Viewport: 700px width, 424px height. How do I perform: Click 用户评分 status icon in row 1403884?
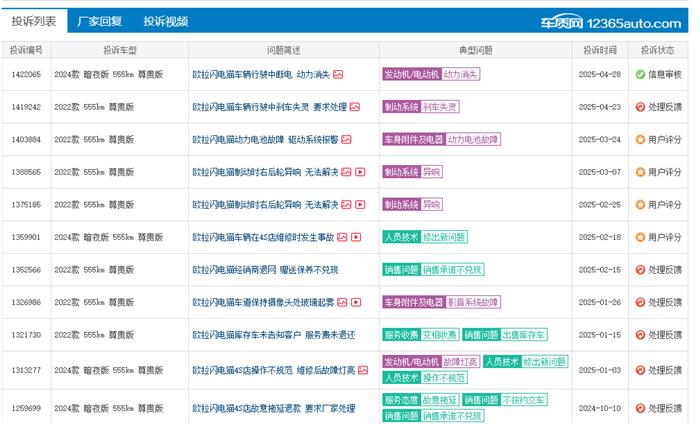point(640,140)
